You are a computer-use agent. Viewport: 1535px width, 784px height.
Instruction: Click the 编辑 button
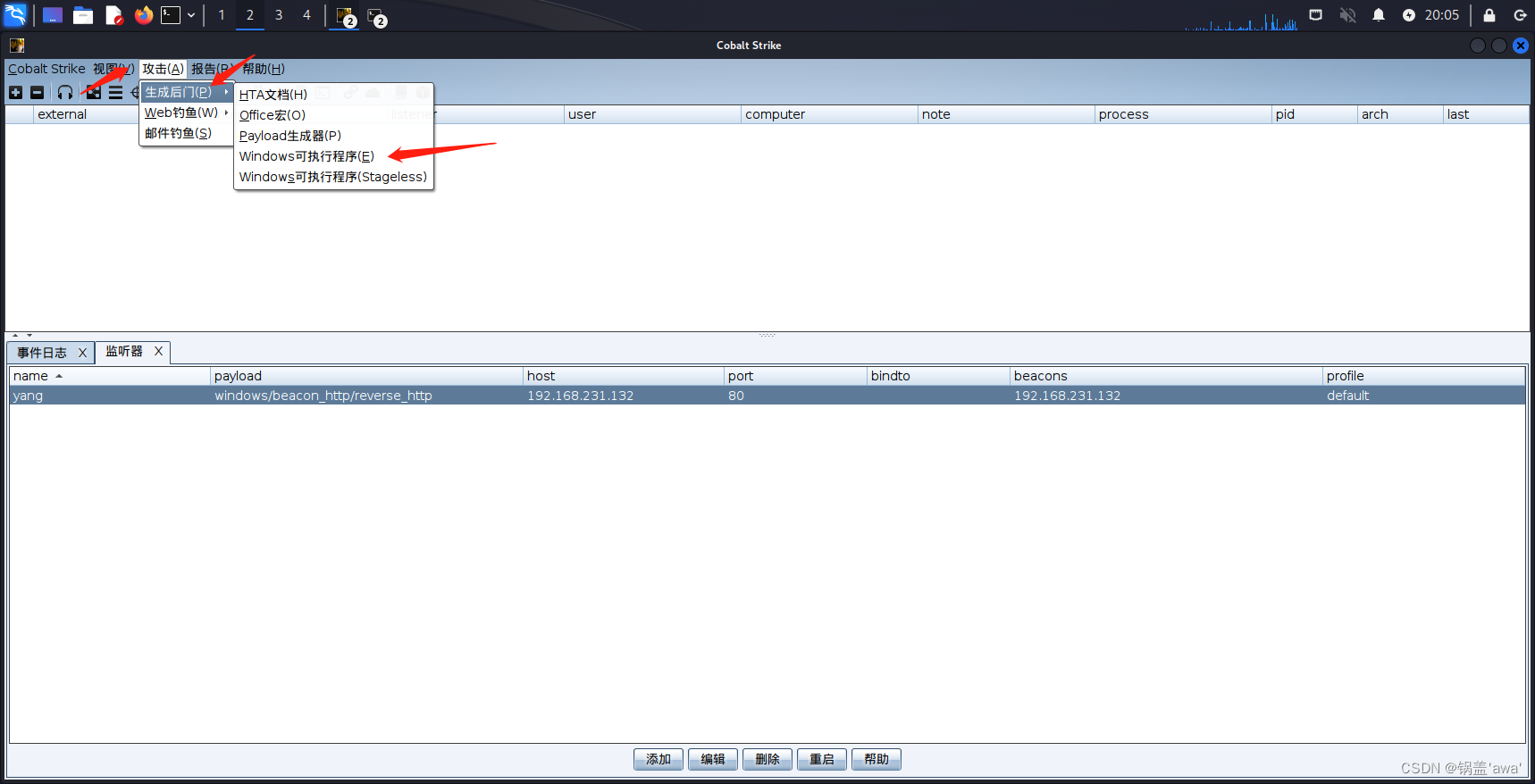[713, 759]
